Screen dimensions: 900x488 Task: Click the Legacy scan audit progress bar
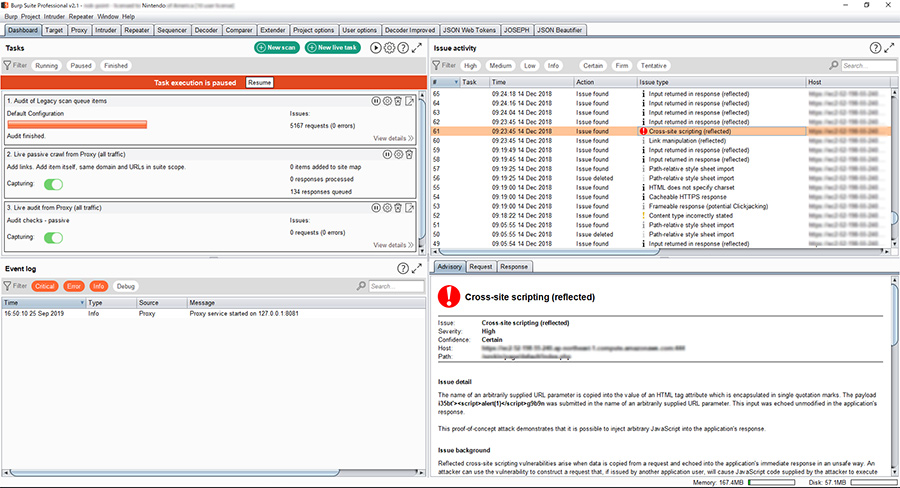(x=77, y=124)
